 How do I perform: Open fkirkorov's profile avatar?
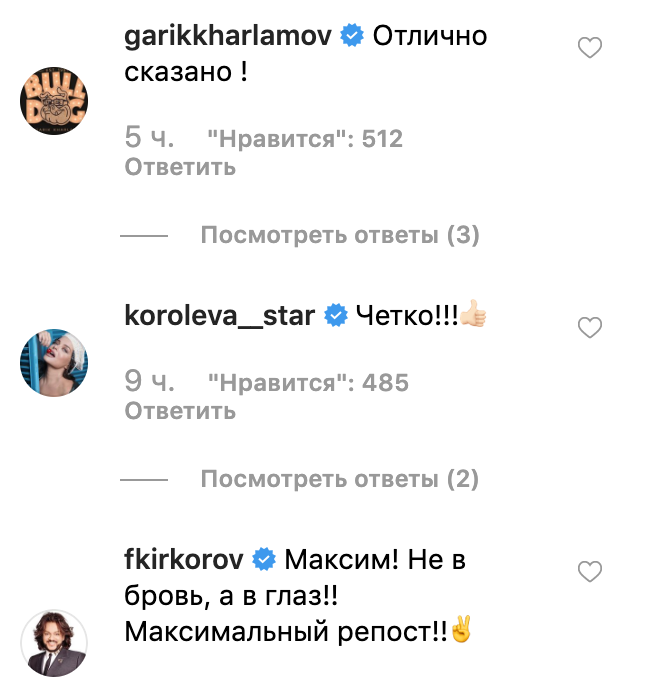54,643
